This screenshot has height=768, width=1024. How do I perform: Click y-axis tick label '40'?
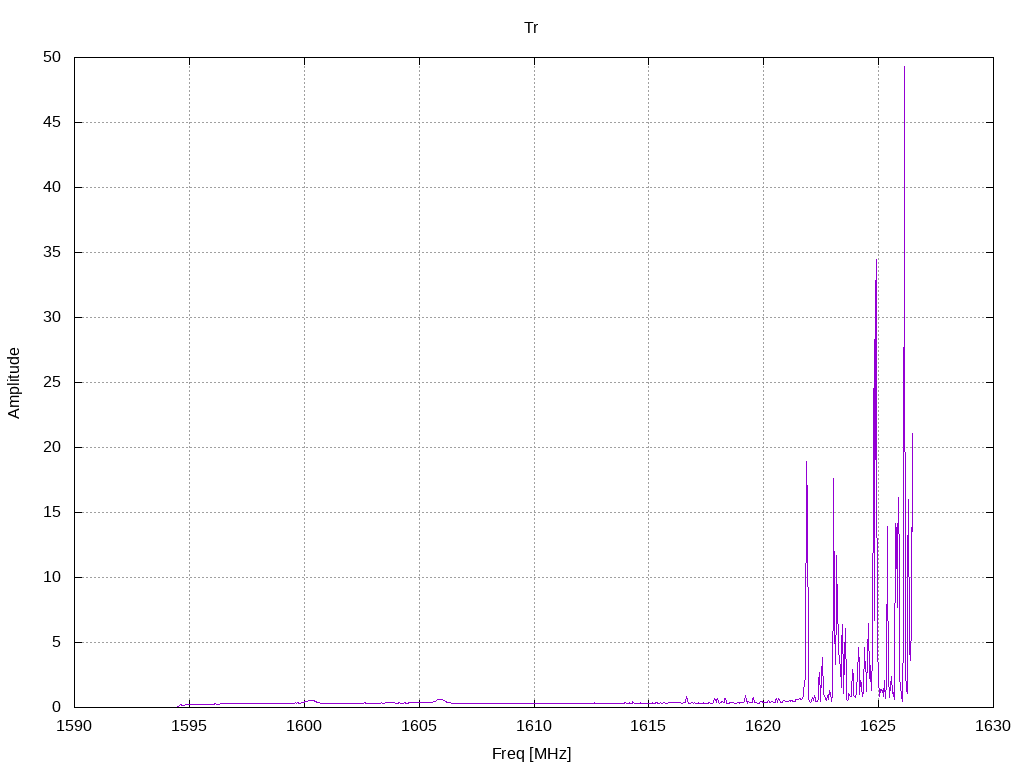[x=52, y=187]
